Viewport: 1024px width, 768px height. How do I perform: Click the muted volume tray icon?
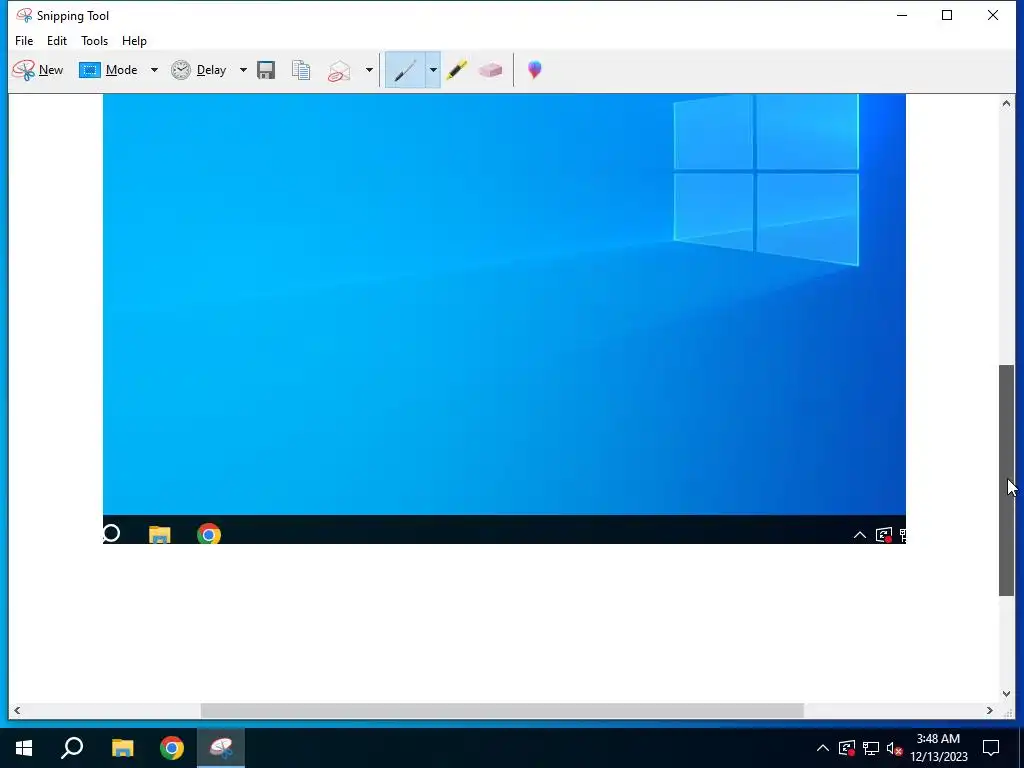[895, 748]
